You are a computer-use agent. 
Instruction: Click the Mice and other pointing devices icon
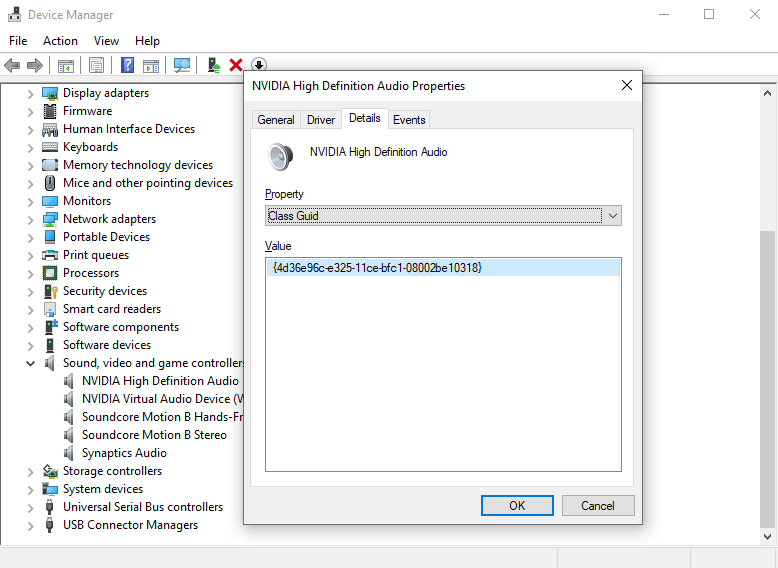50,183
